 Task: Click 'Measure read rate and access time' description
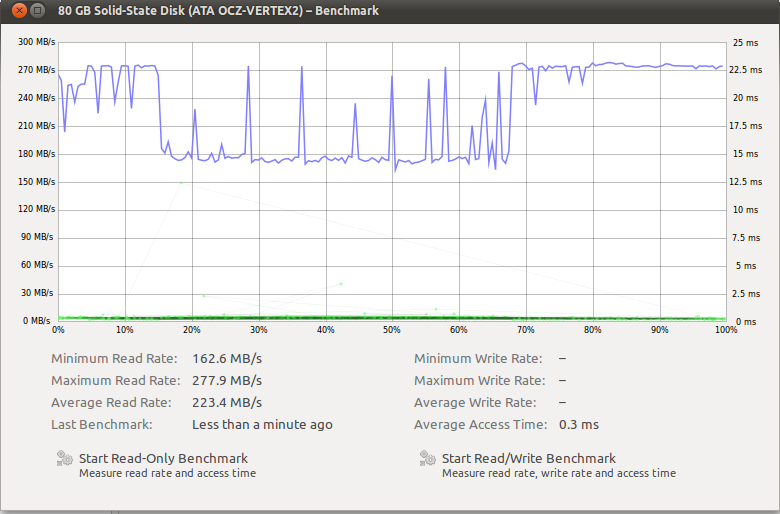pyautogui.click(x=167, y=473)
